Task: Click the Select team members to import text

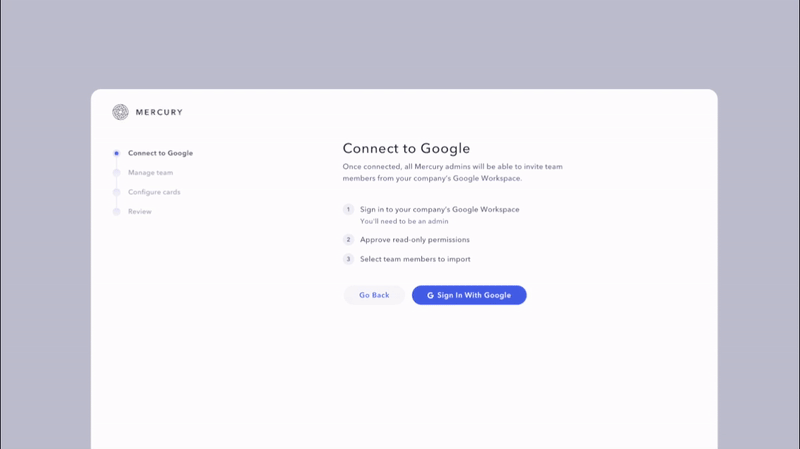Action: pyautogui.click(x=415, y=259)
